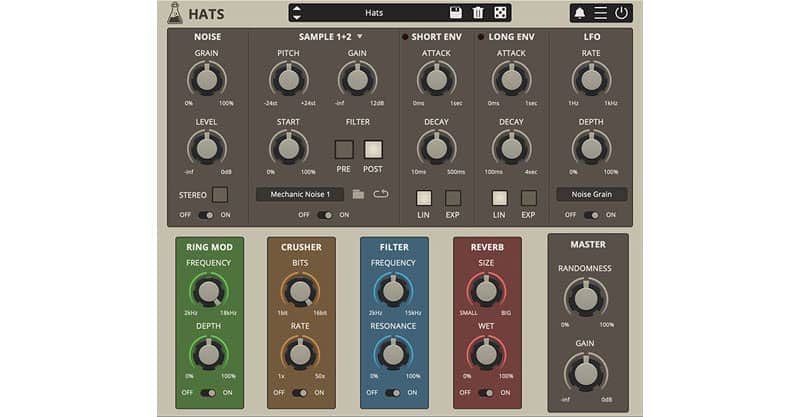Image resolution: width=800 pixels, height=417 pixels.
Task: Open the Noise Grain LFO target selector
Action: pyautogui.click(x=591, y=194)
